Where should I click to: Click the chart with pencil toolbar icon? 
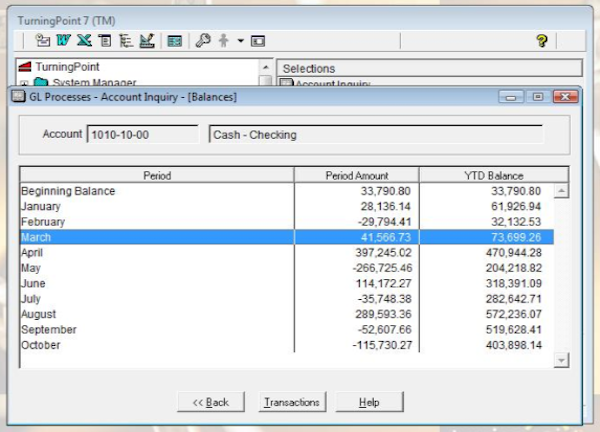[x=146, y=41]
